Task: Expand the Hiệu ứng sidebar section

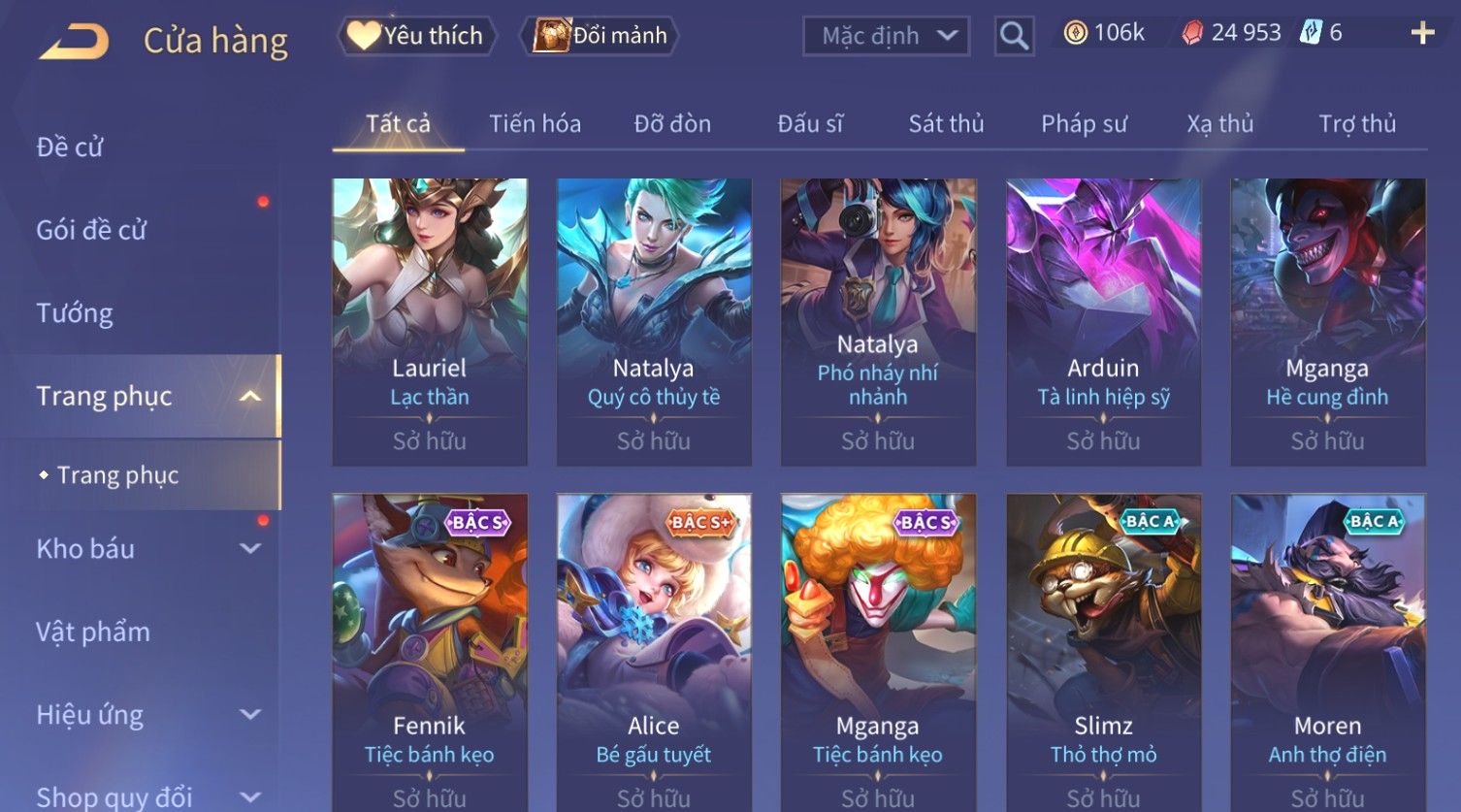Action: tap(250, 715)
